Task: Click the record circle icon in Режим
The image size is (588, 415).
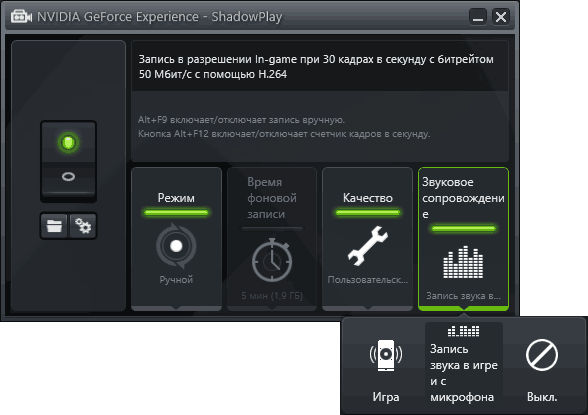Action: tap(176, 246)
